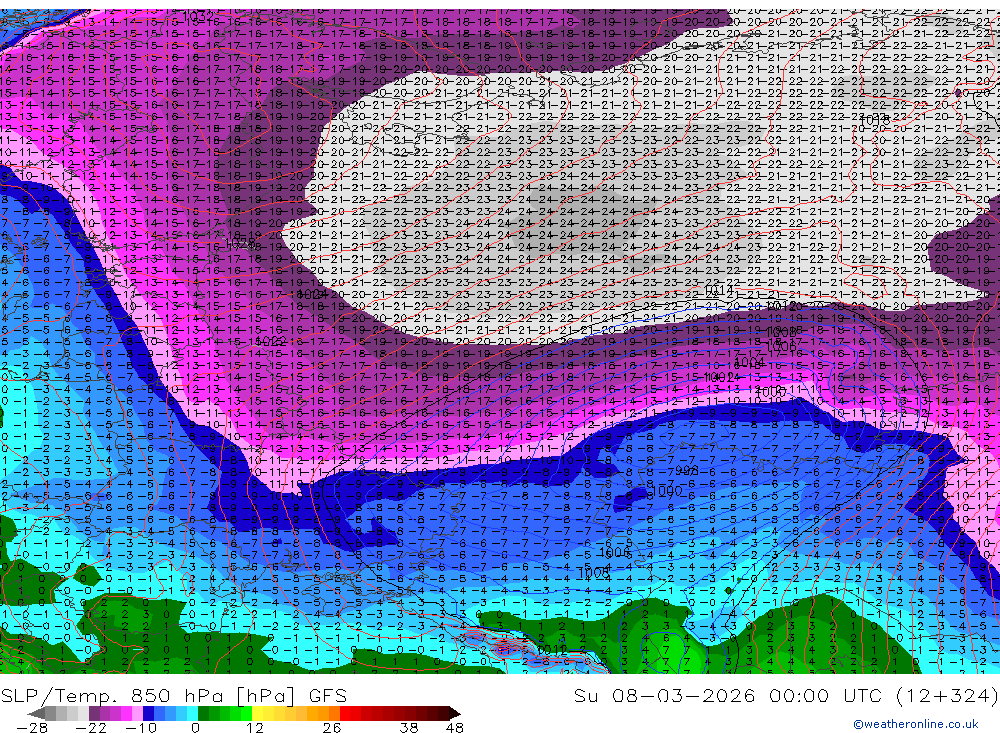
Task: Click the 1032 isobar label
Action: tap(198, 17)
